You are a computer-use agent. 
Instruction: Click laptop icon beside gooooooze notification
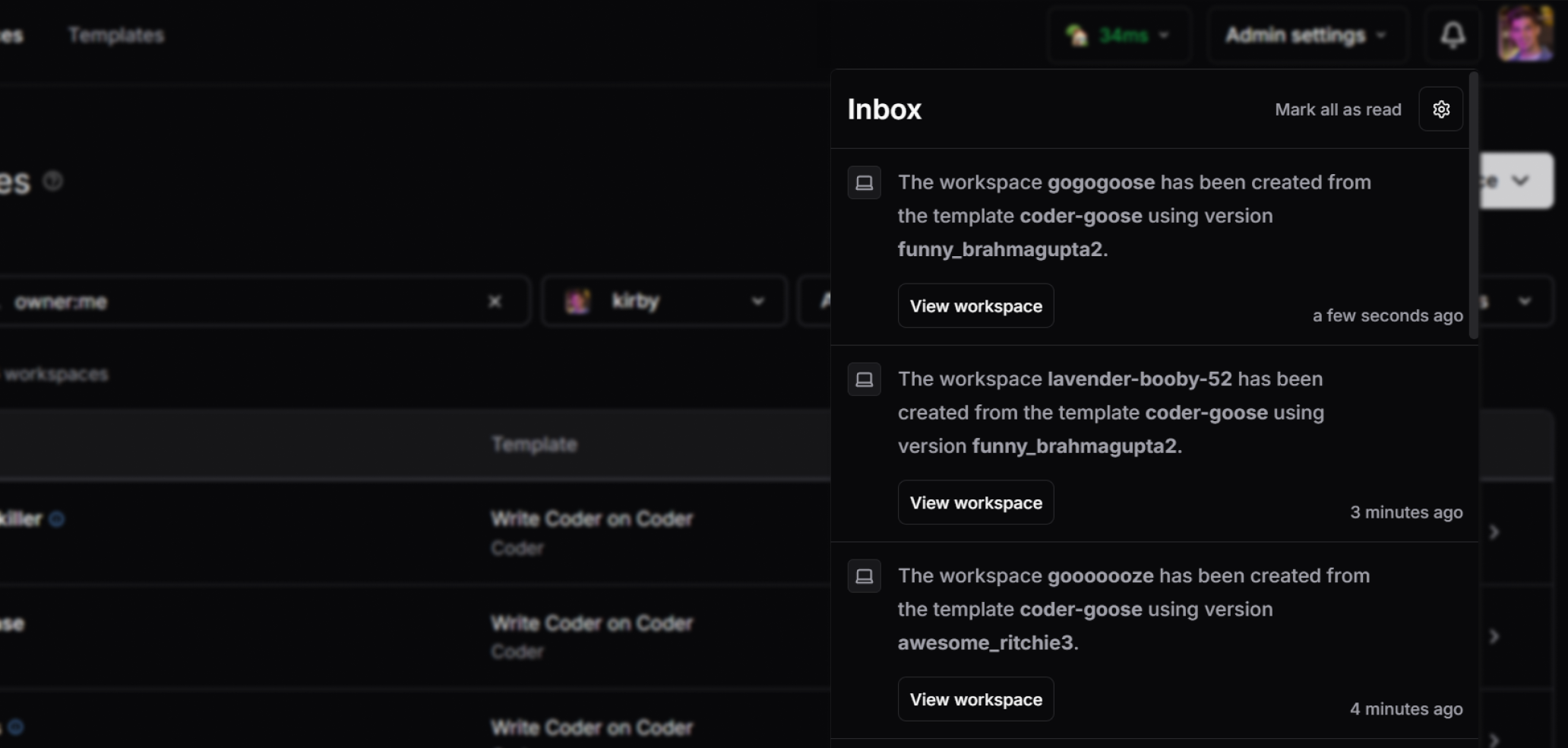pyautogui.click(x=864, y=576)
